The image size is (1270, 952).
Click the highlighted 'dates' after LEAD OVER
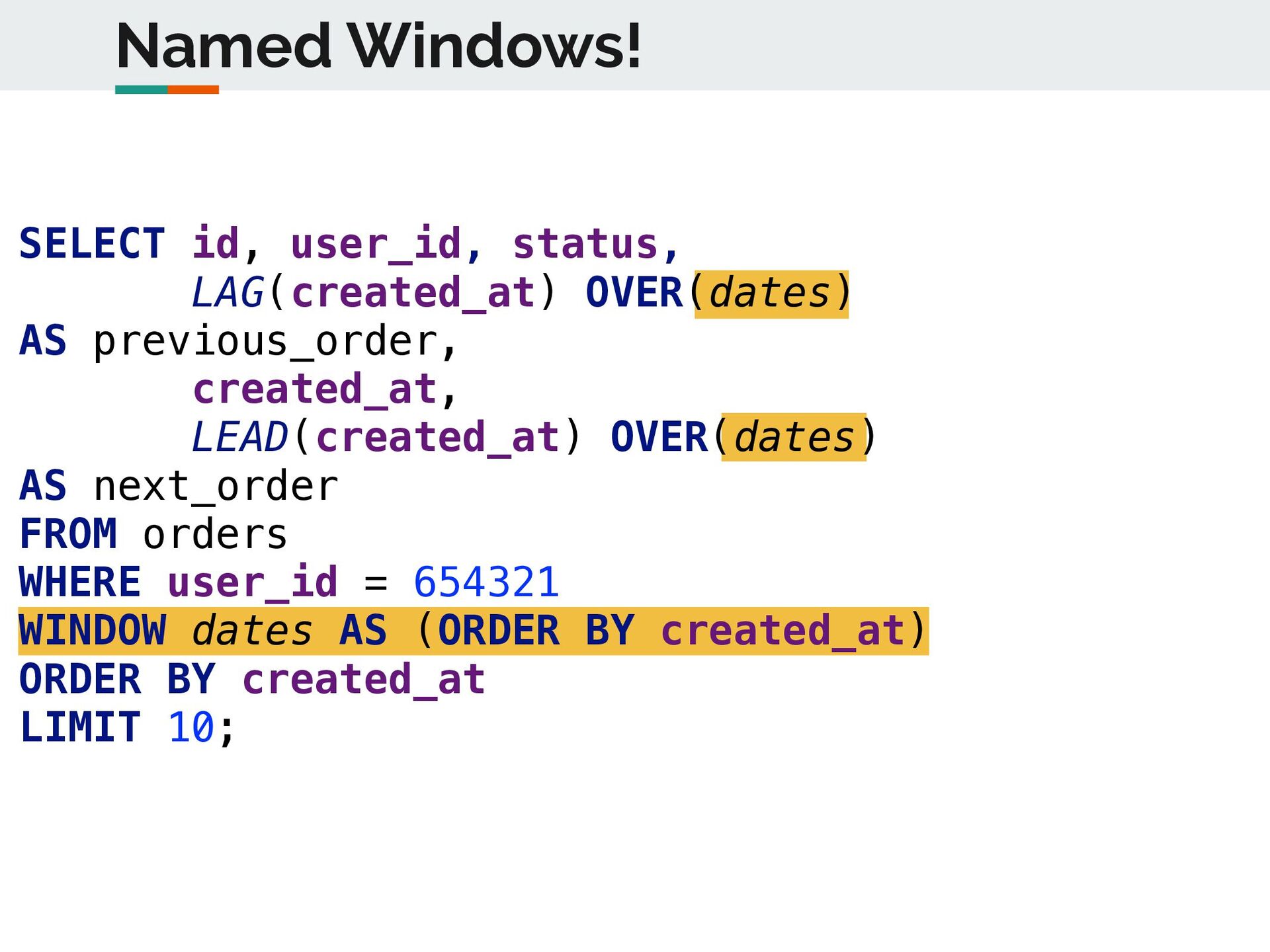794,438
